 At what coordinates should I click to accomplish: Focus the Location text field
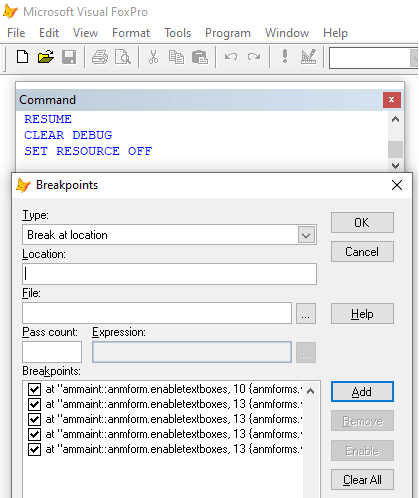click(x=169, y=274)
